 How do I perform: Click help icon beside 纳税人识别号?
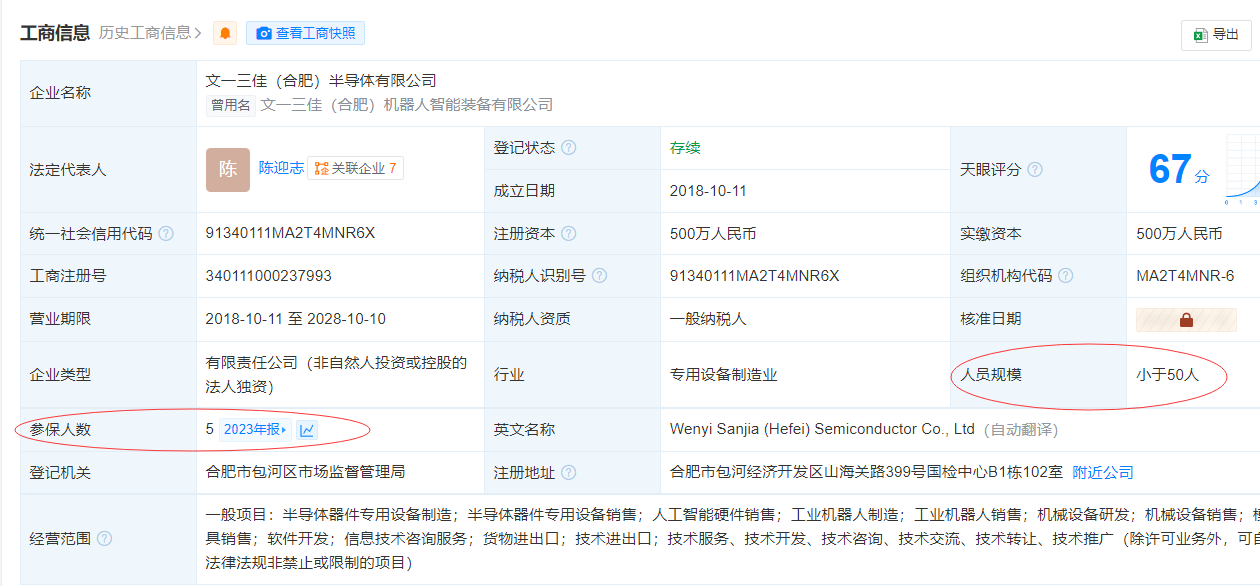coord(599,276)
